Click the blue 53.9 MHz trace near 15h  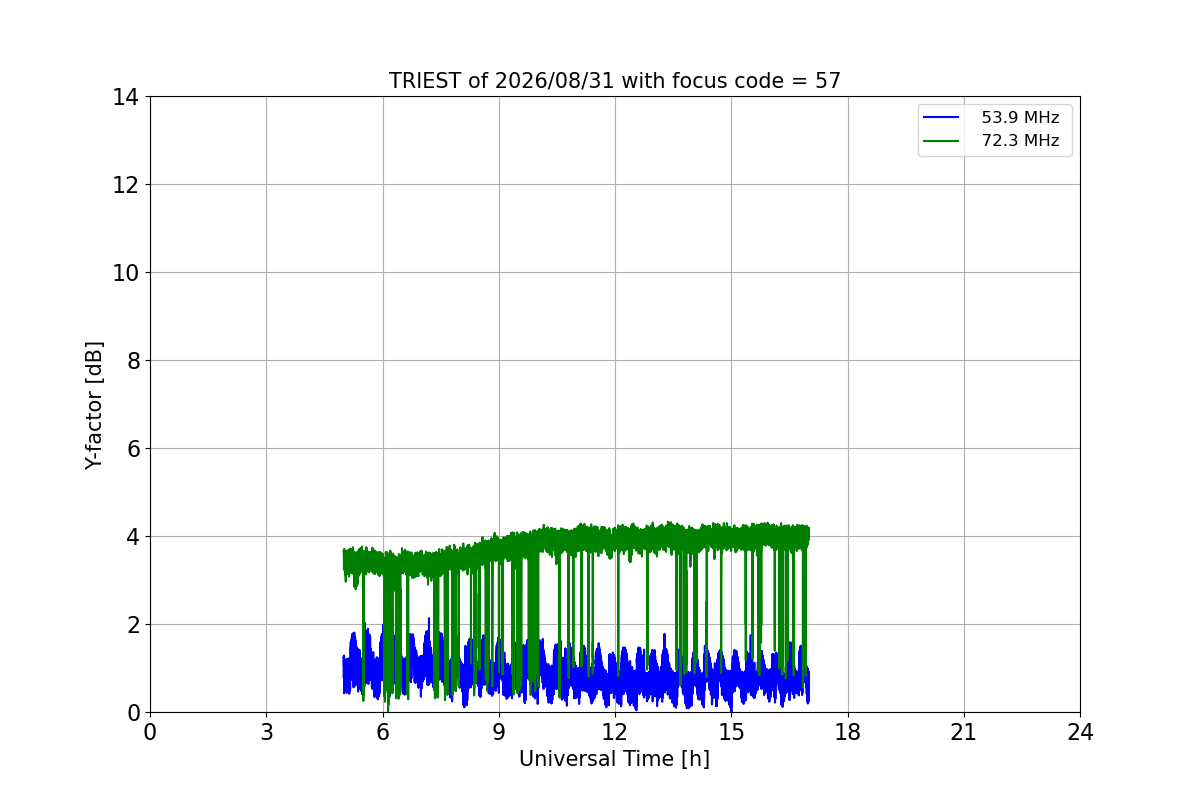733,680
